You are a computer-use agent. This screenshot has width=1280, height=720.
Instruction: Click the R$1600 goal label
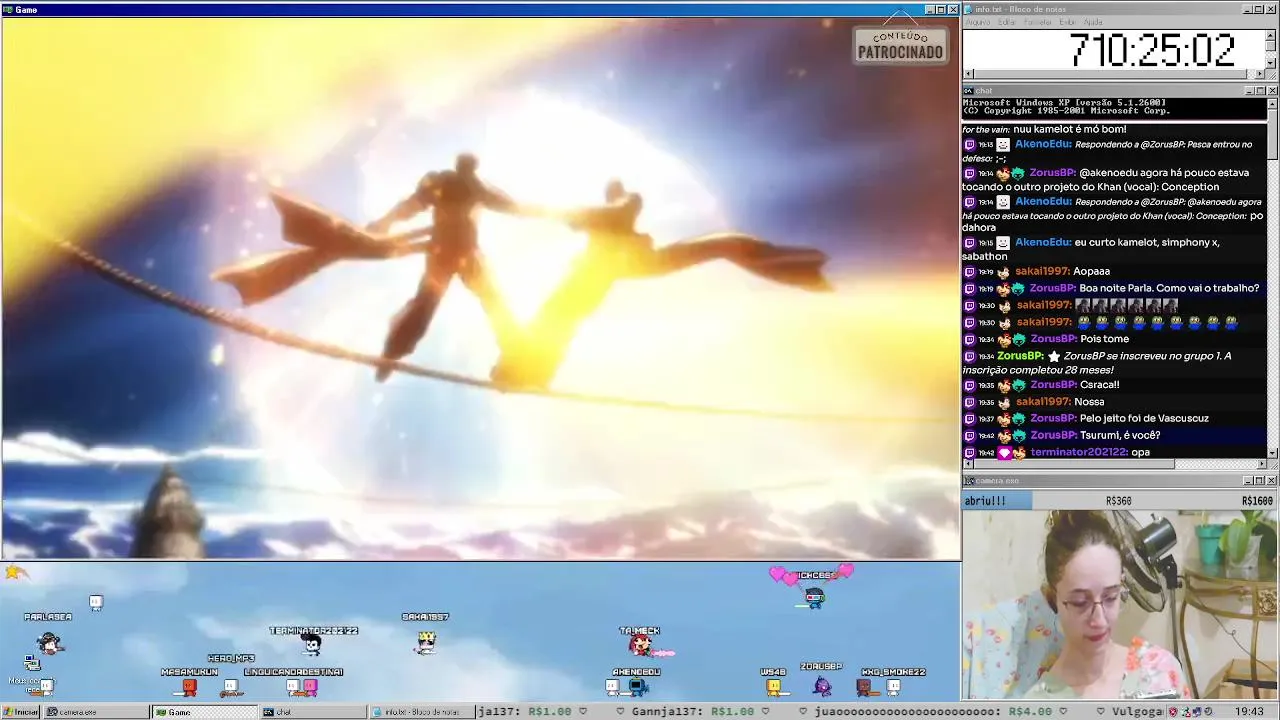[1257, 501]
